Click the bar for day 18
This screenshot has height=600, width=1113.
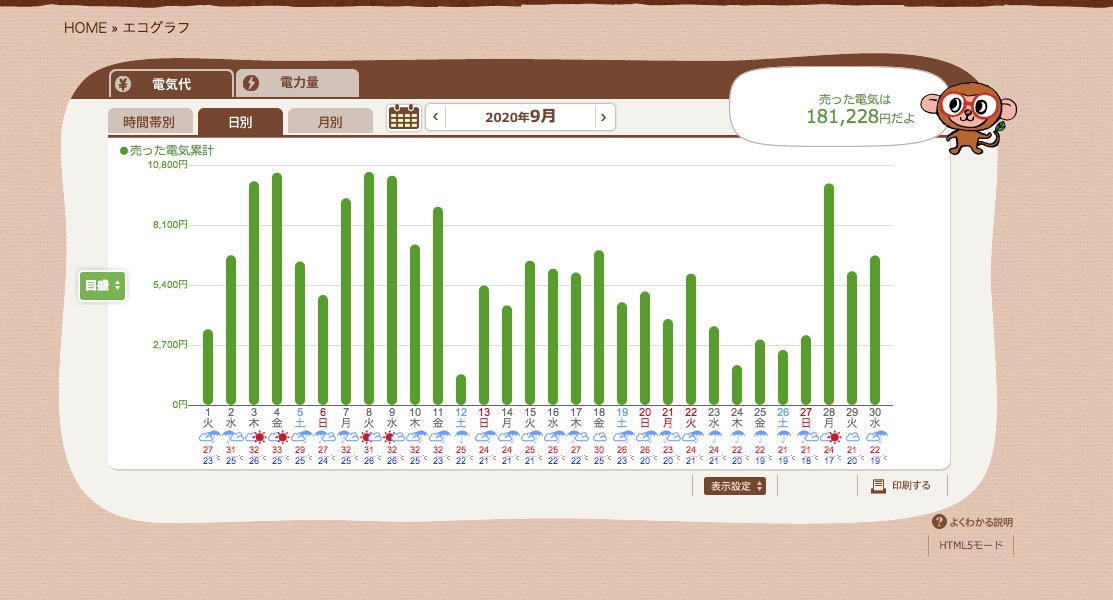pos(599,327)
